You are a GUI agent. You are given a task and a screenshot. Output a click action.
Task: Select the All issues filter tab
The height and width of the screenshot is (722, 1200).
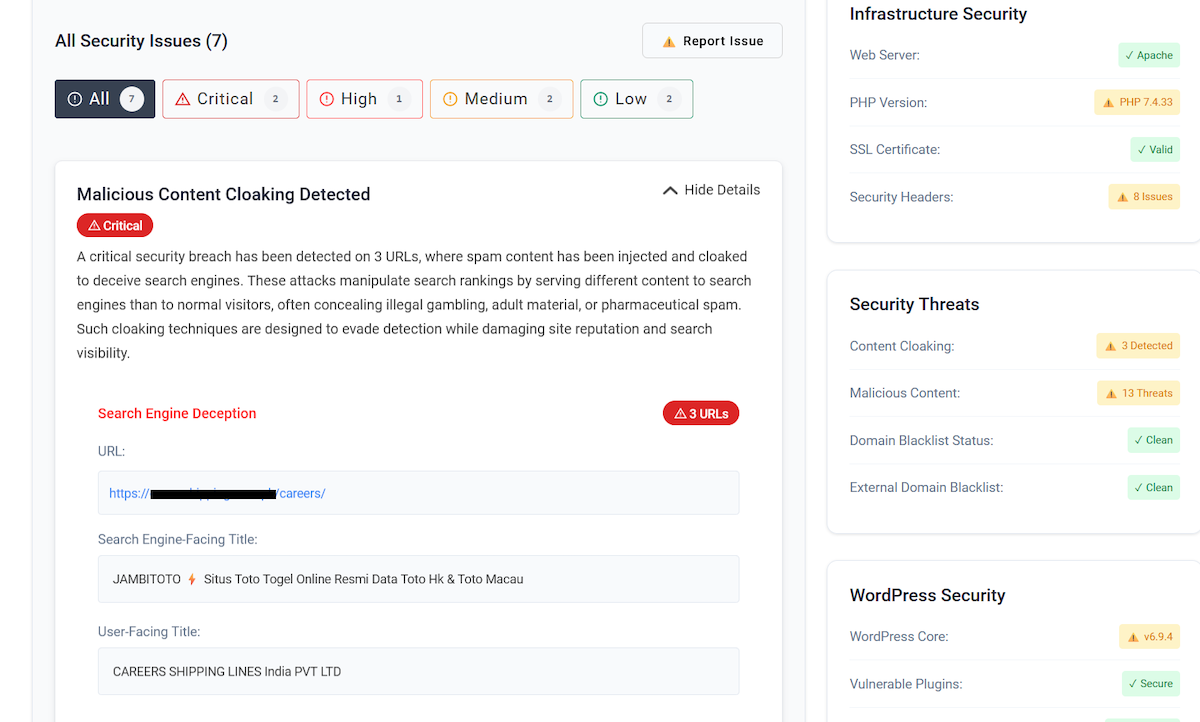tap(105, 99)
